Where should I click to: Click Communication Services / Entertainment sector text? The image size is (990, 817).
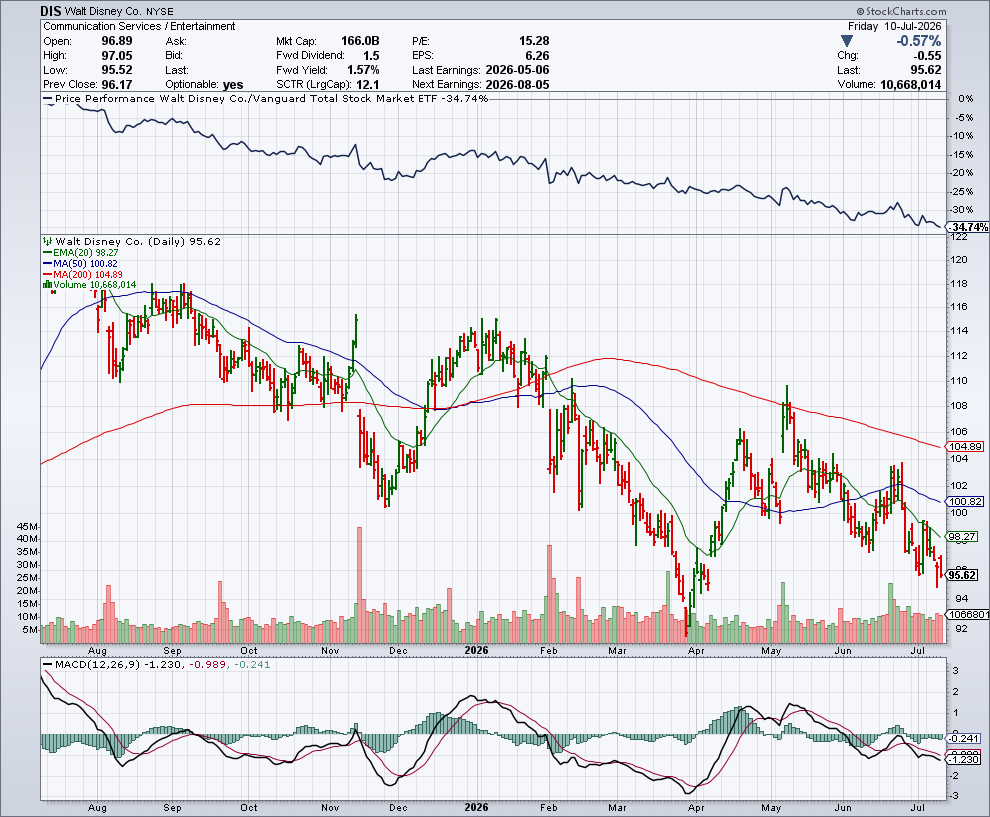tap(139, 26)
